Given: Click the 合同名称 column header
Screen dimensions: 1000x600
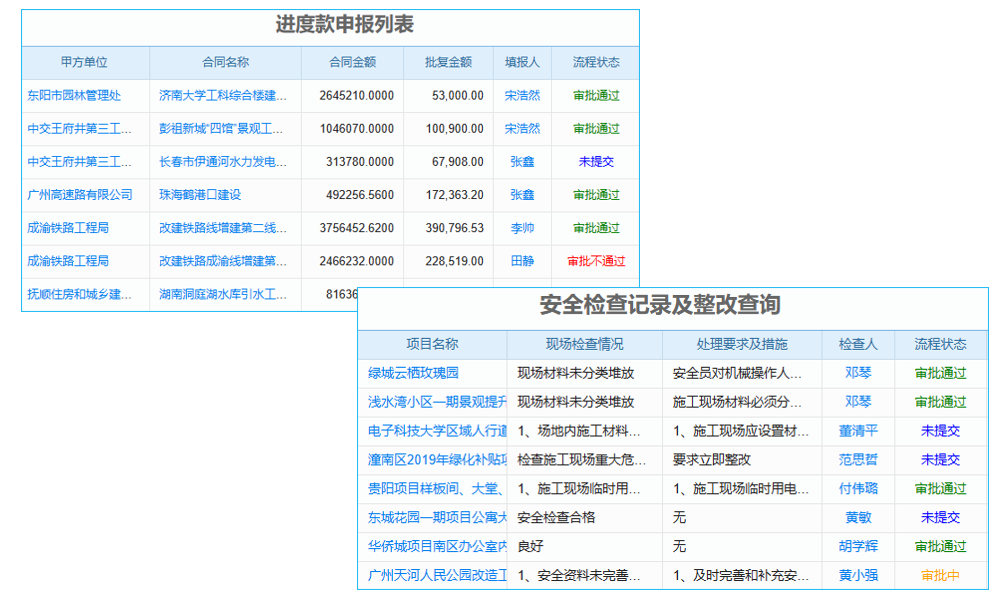Looking at the screenshot, I should [222, 62].
